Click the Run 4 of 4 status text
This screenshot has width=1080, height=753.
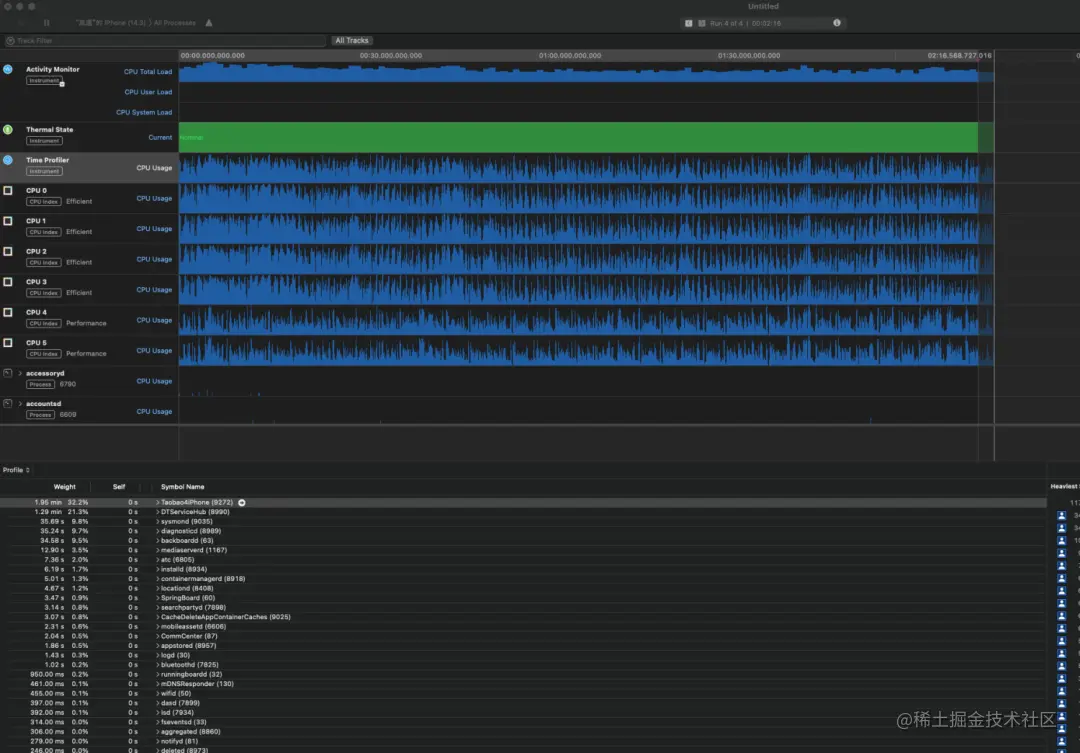click(726, 23)
